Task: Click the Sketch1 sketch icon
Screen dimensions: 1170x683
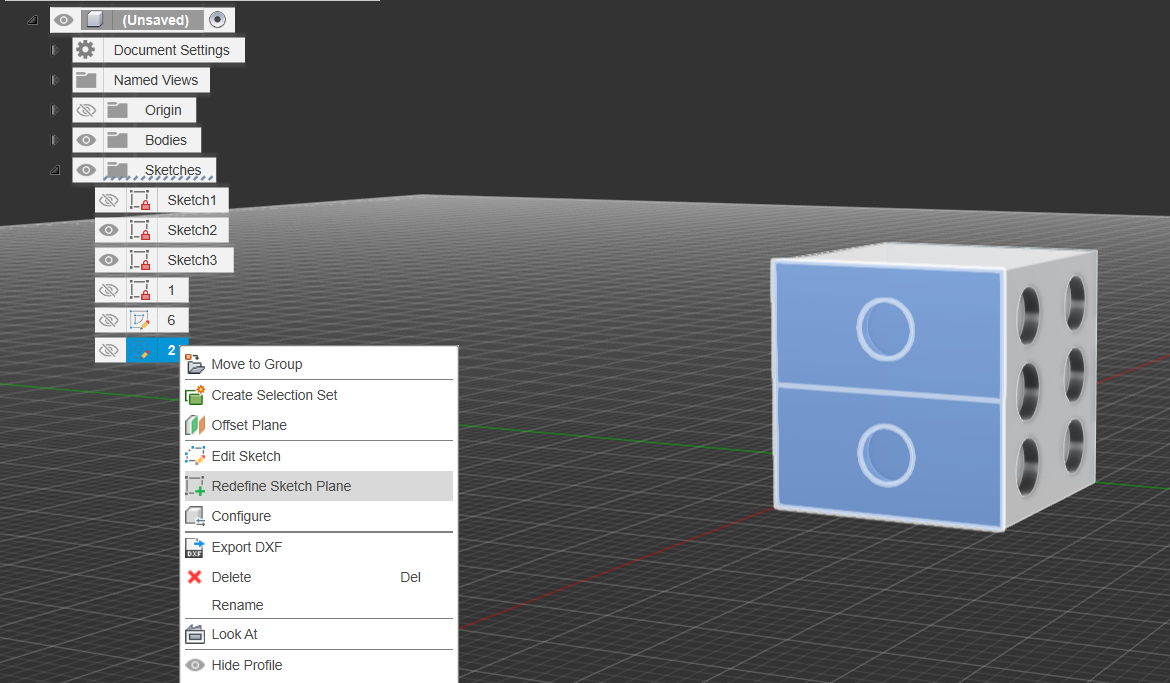Action: click(141, 200)
